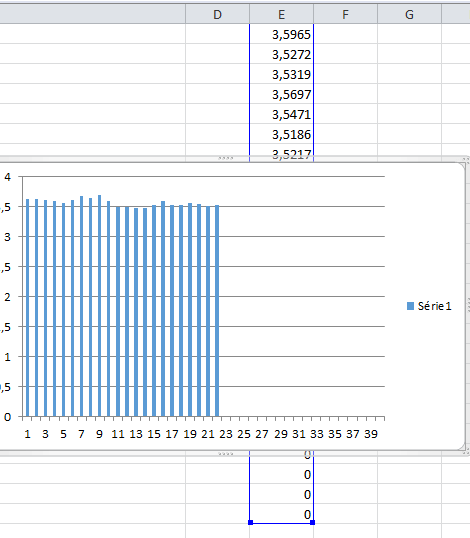Select the Série1 legend entry
The height and width of the screenshot is (538, 470).
[429, 306]
